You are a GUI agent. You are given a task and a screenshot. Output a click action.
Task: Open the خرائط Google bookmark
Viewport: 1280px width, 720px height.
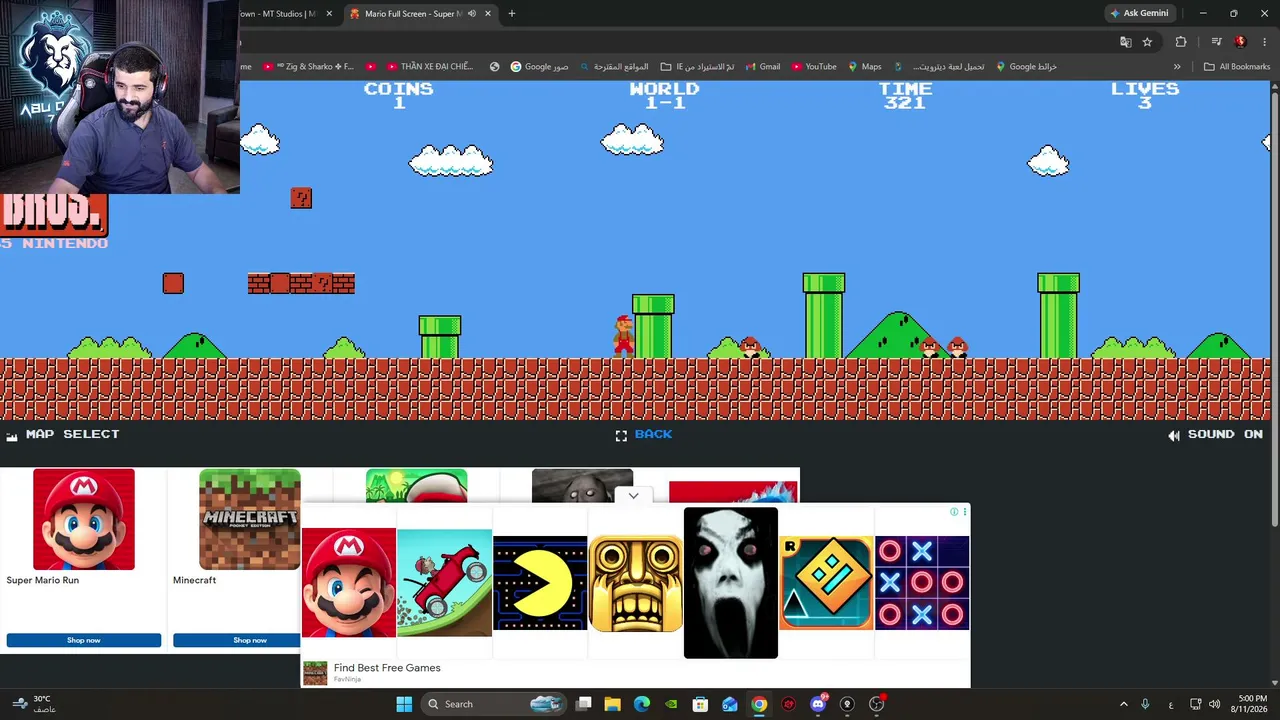click(x=1026, y=67)
